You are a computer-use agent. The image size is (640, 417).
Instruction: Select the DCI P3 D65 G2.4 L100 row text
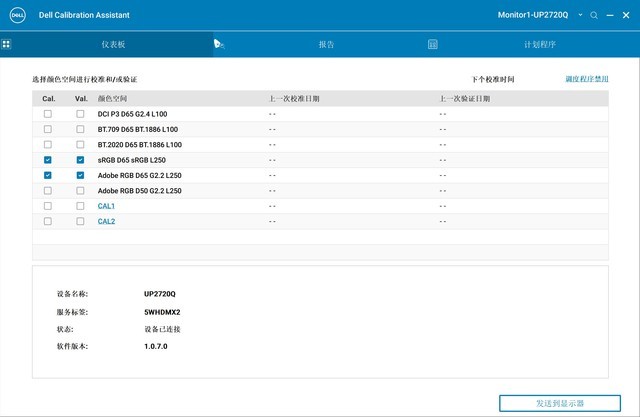pyautogui.click(x=132, y=114)
